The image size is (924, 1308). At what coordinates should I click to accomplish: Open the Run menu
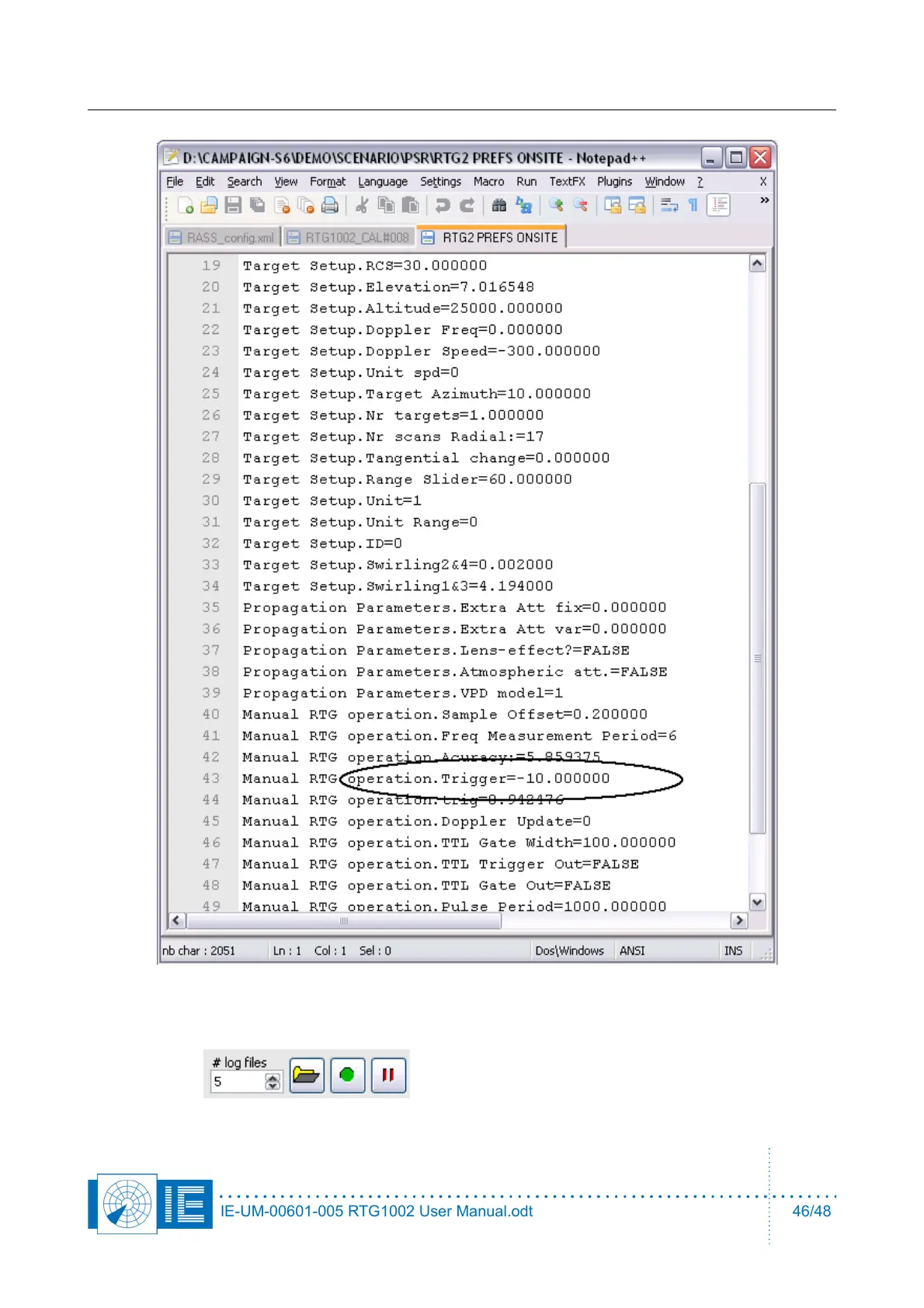526,181
